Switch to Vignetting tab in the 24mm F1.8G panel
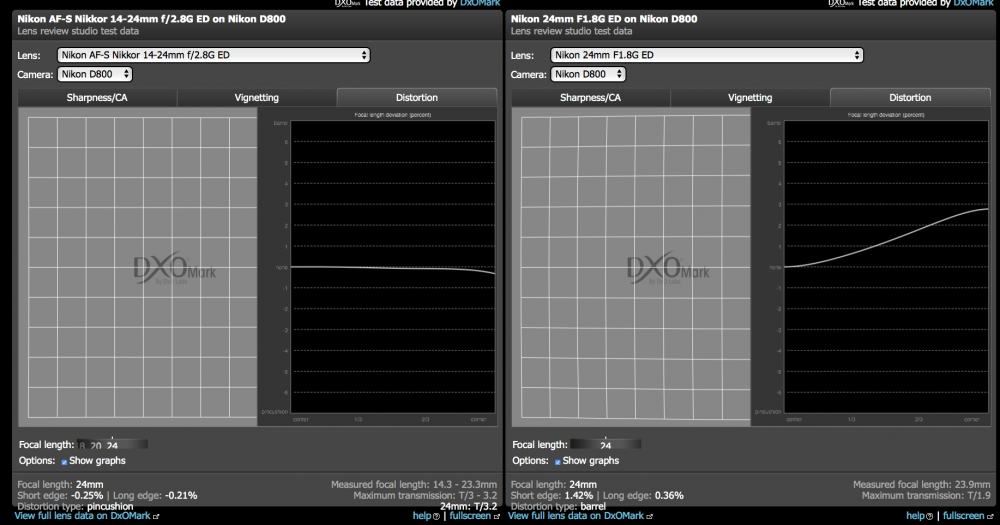 (750, 98)
